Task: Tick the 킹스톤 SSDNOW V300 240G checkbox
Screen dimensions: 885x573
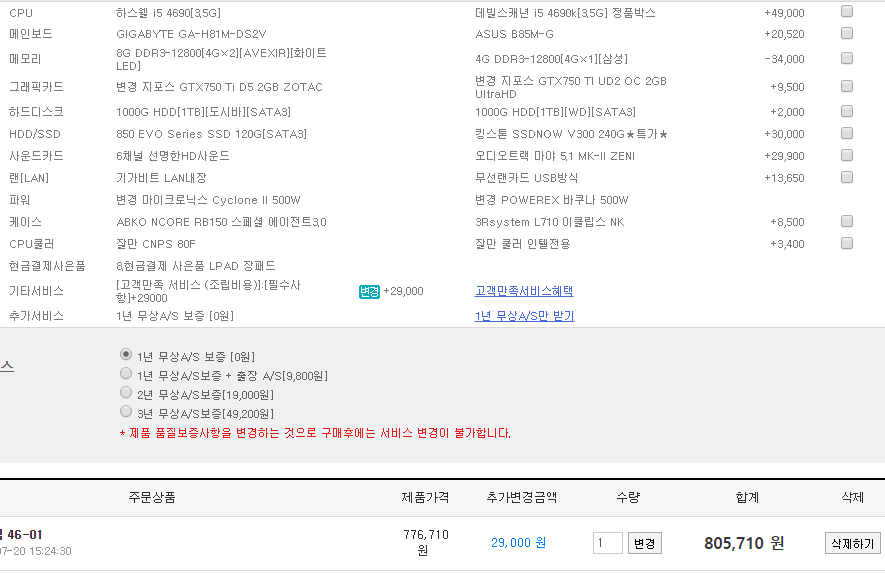Action: 847,133
